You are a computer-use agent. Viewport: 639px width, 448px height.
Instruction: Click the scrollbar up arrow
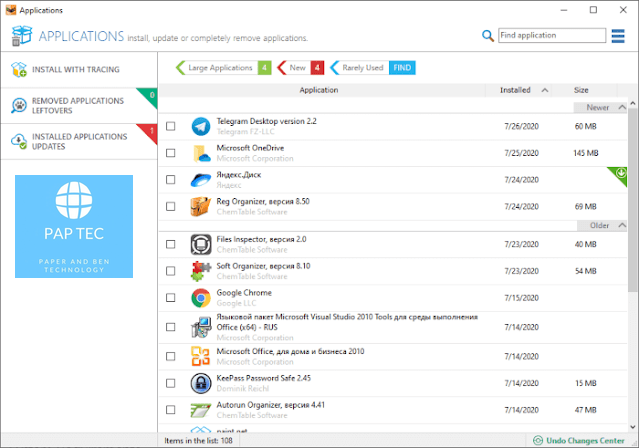(x=632, y=103)
